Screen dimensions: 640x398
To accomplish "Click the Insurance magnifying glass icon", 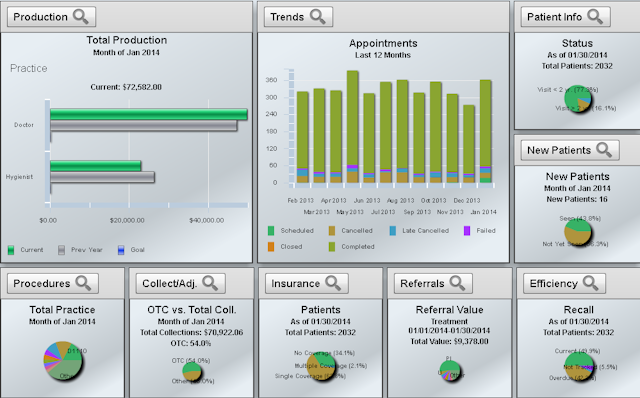I will coord(333,283).
